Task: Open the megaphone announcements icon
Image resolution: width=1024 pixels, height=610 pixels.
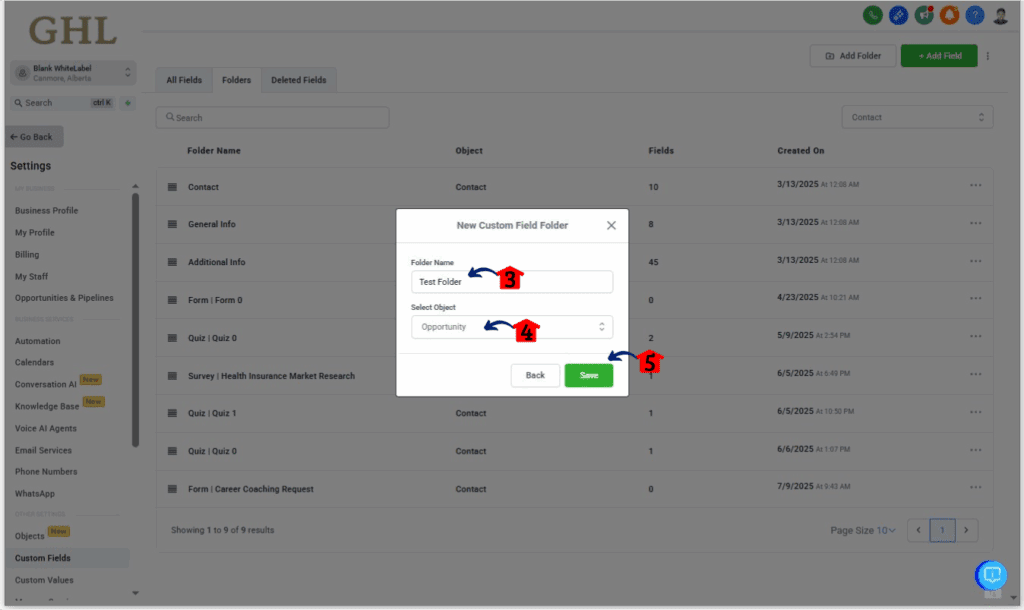Action: 923,15
